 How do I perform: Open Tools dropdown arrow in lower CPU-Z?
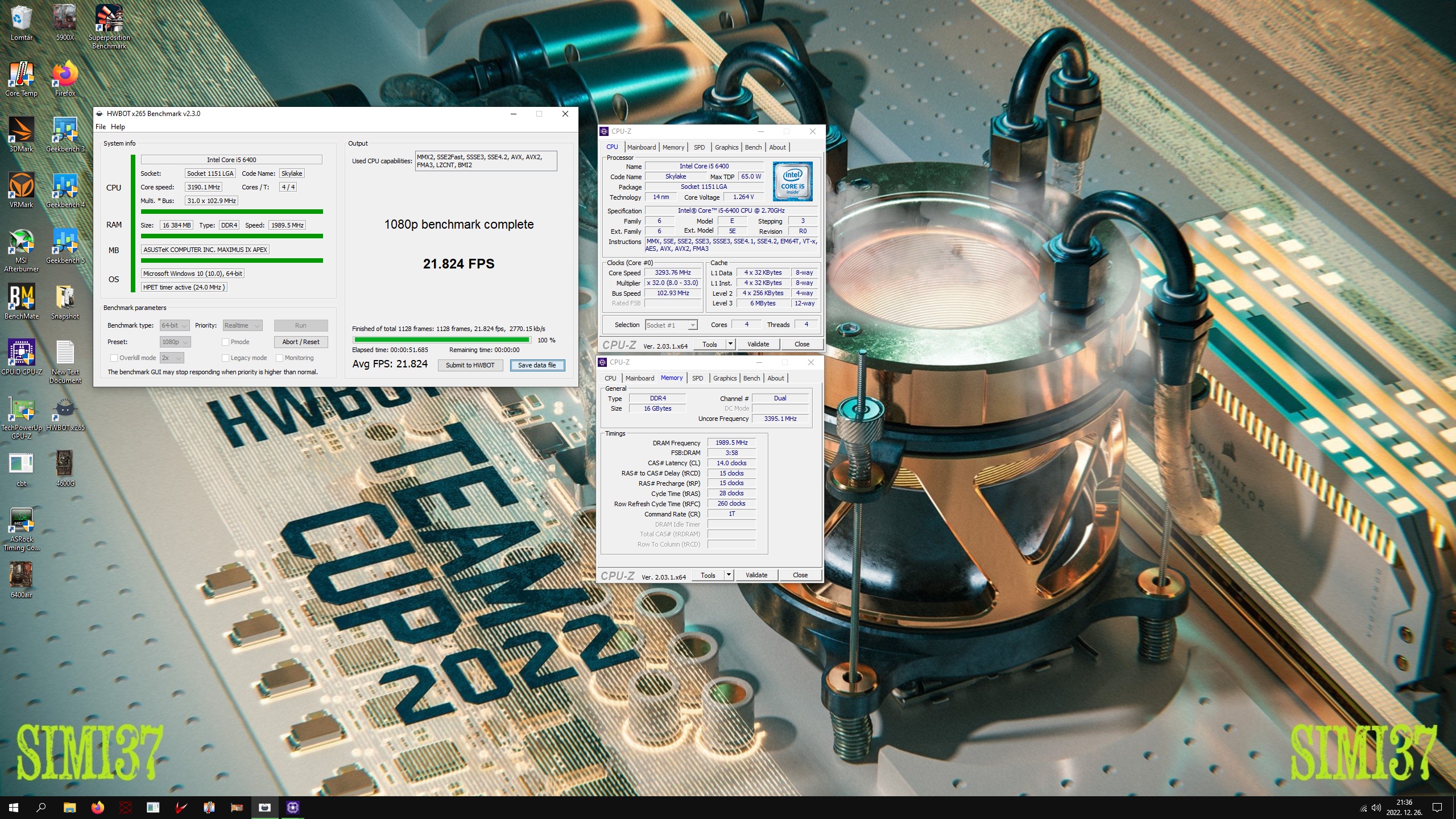tap(729, 575)
